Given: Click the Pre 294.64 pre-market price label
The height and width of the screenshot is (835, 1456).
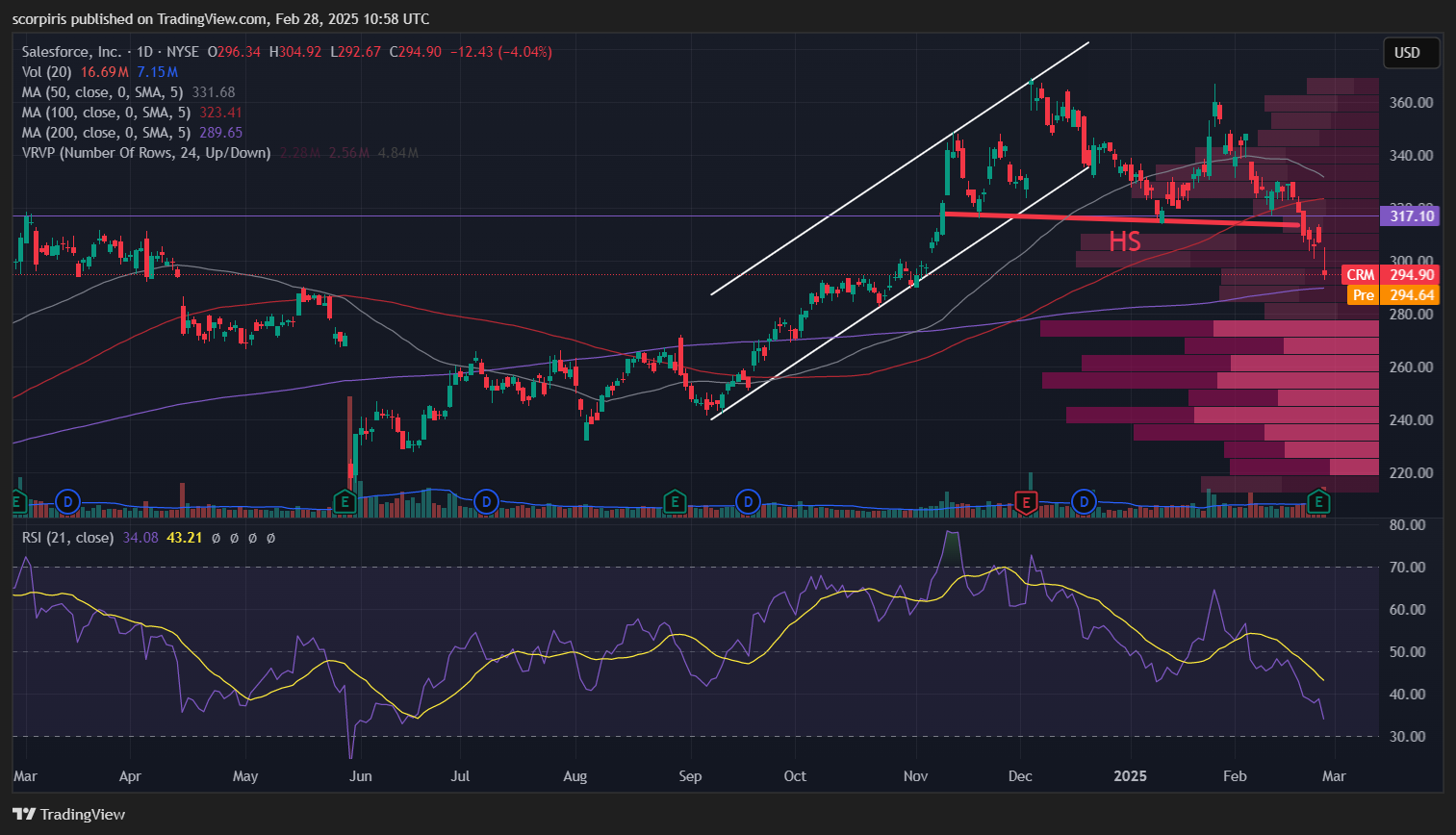Looking at the screenshot, I should (1393, 295).
